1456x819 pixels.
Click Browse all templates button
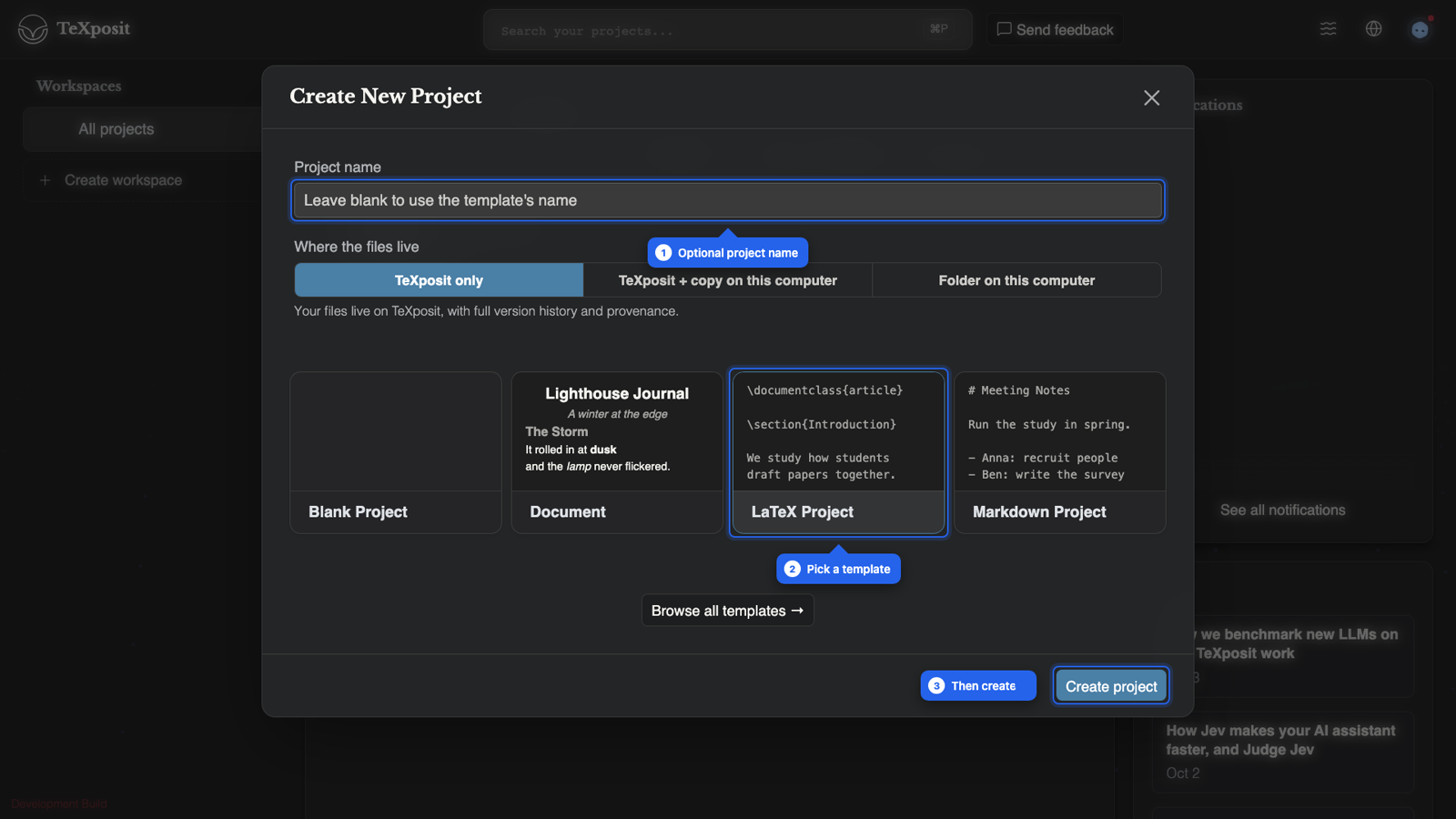coord(727,611)
